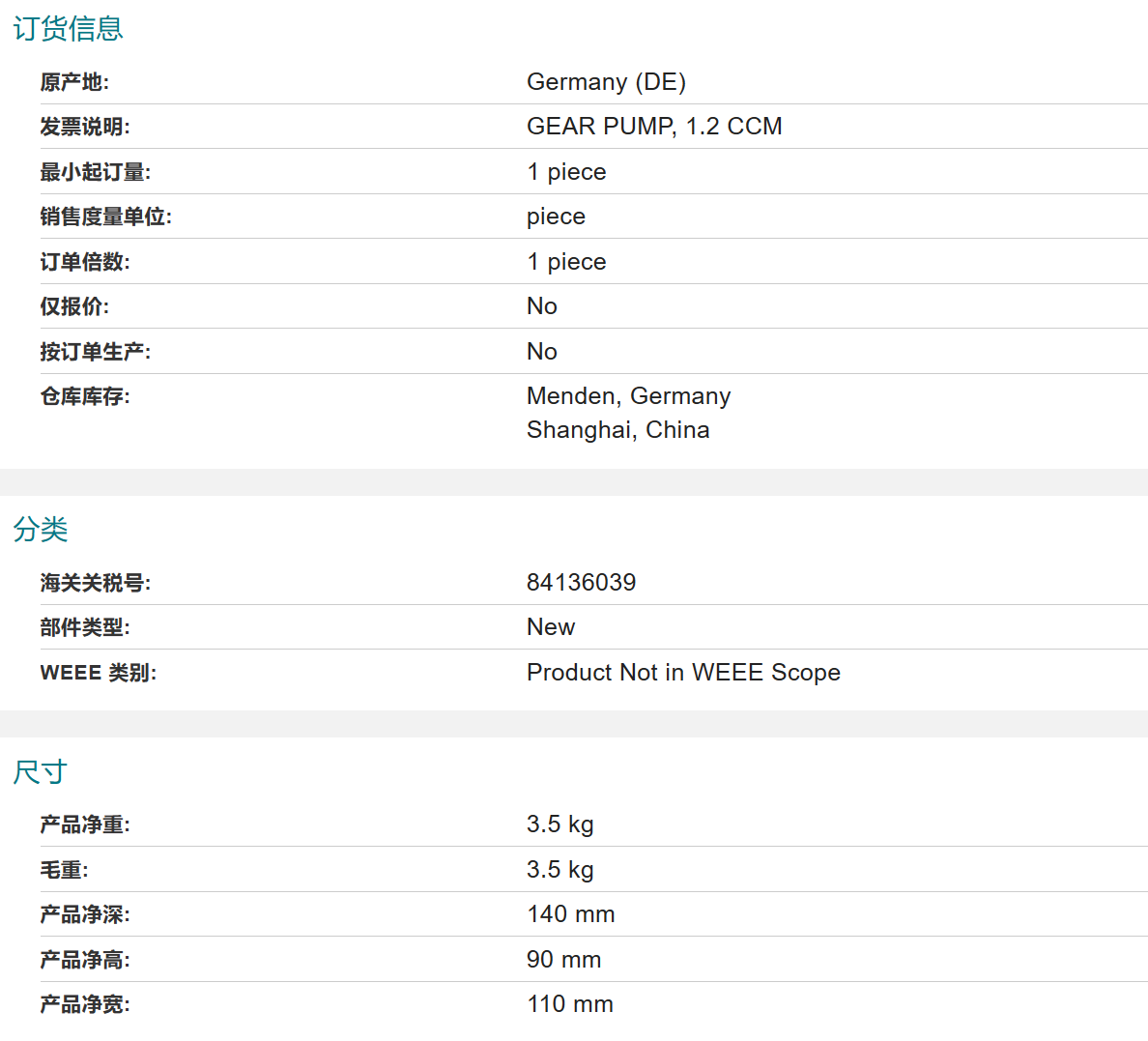Click the 分类 section heading
Image resolution: width=1148 pixels, height=1041 pixels.
pos(41,529)
